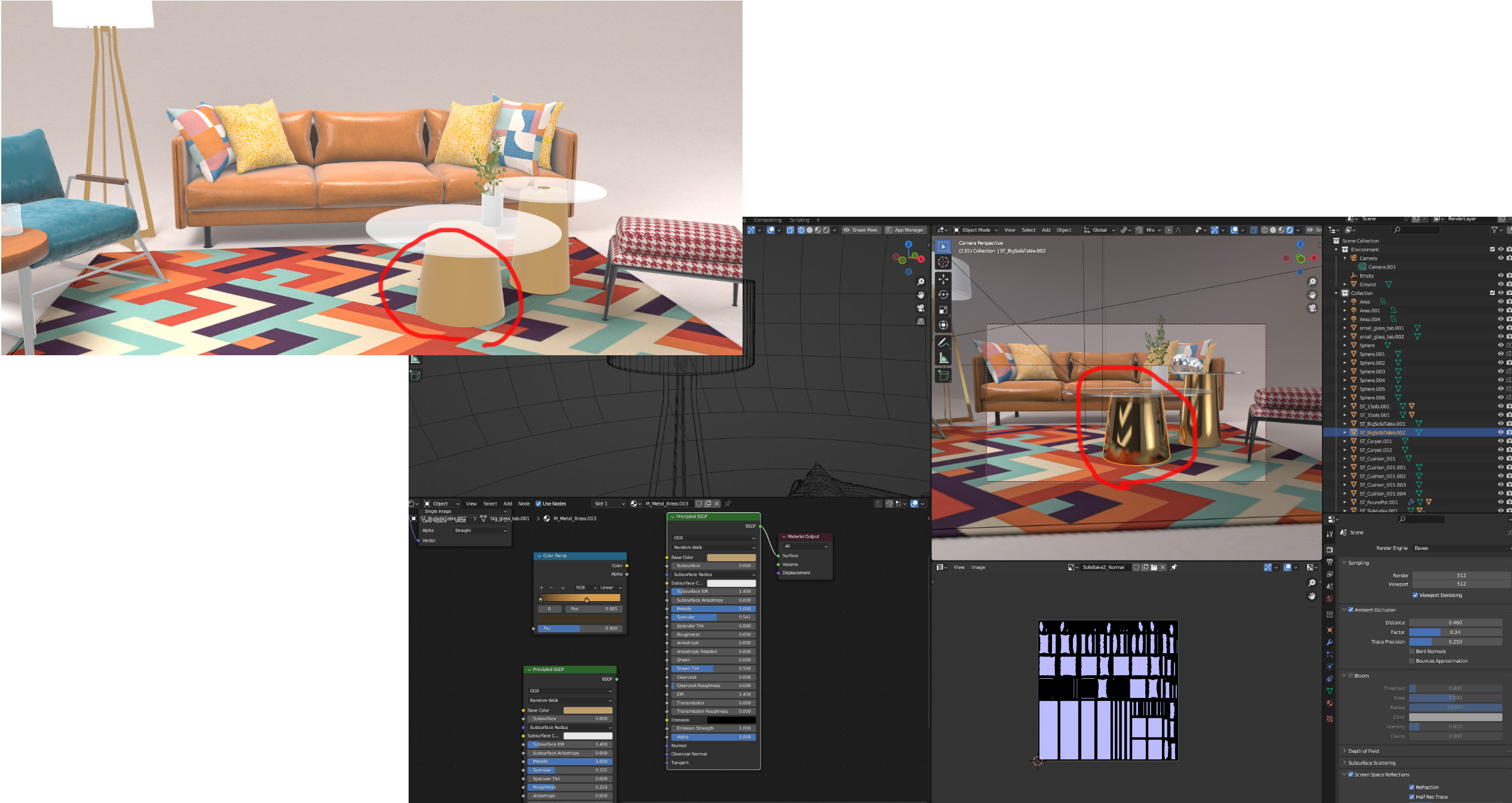Switch to solid shading in camera viewport
This screenshot has width=1512, height=803.
click(1273, 230)
